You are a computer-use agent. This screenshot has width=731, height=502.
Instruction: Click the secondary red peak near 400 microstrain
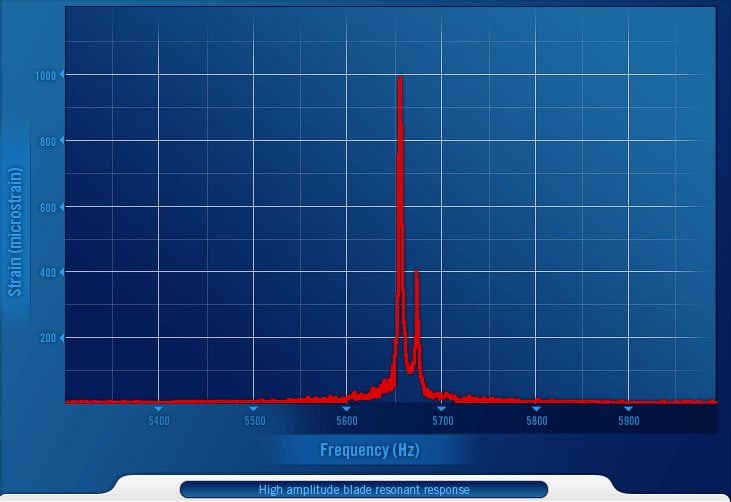[416, 272]
